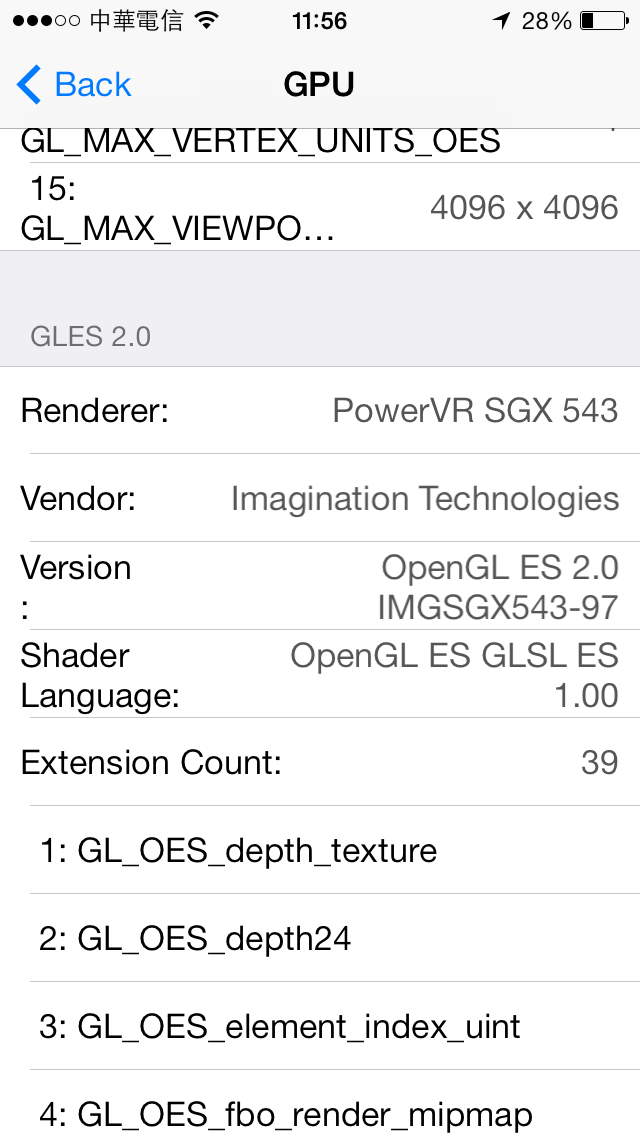Tap the Wi-Fi status icon
Screen dimensions: 640x1136
point(207,21)
